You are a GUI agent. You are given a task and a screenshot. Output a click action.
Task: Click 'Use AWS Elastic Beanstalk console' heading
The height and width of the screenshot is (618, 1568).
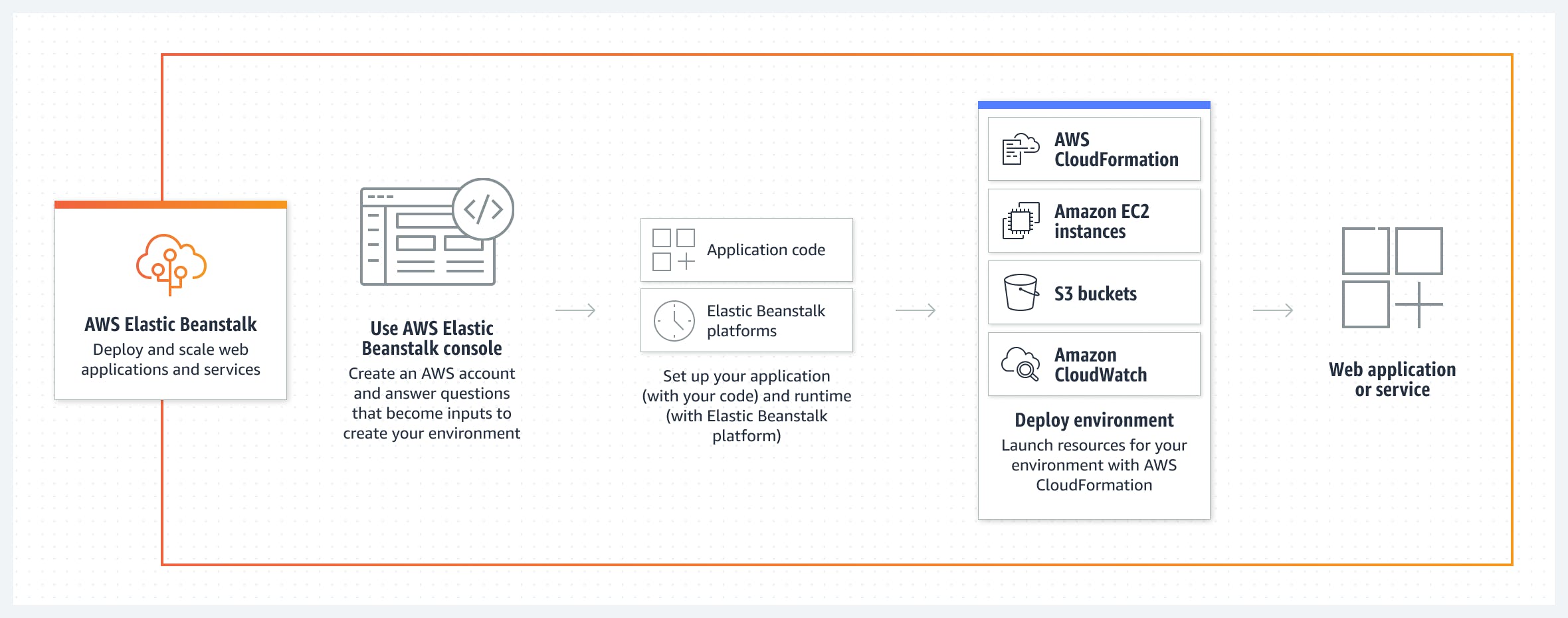coord(432,338)
